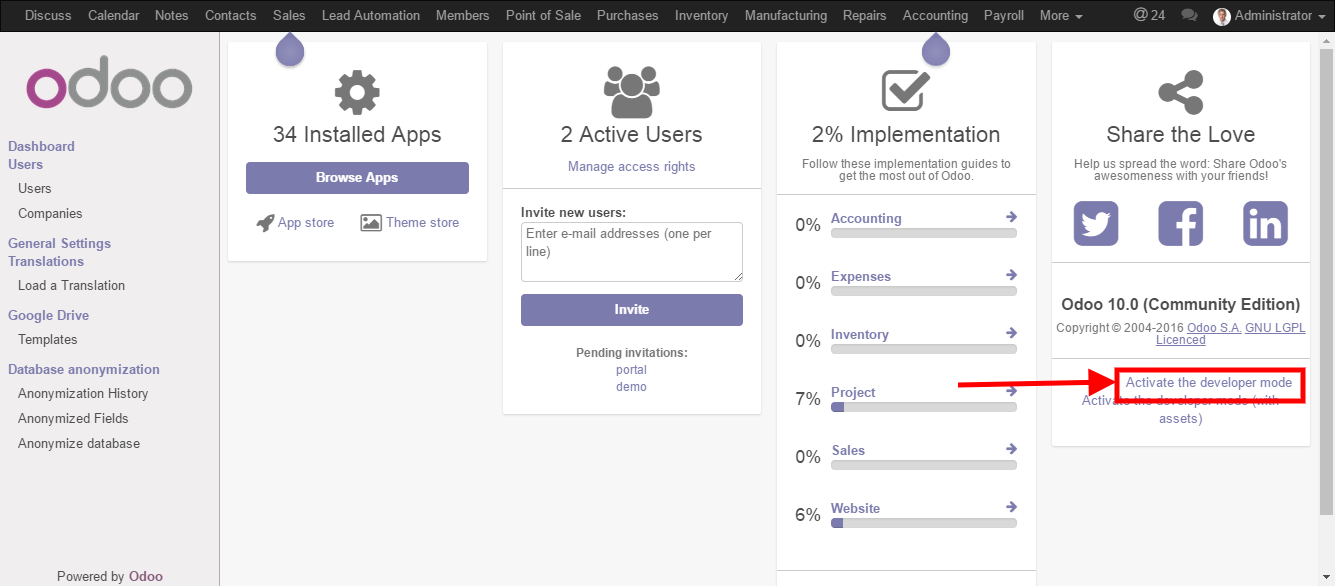Click the arrow next to Website progress
The image size is (1335, 586).
tap(1011, 507)
